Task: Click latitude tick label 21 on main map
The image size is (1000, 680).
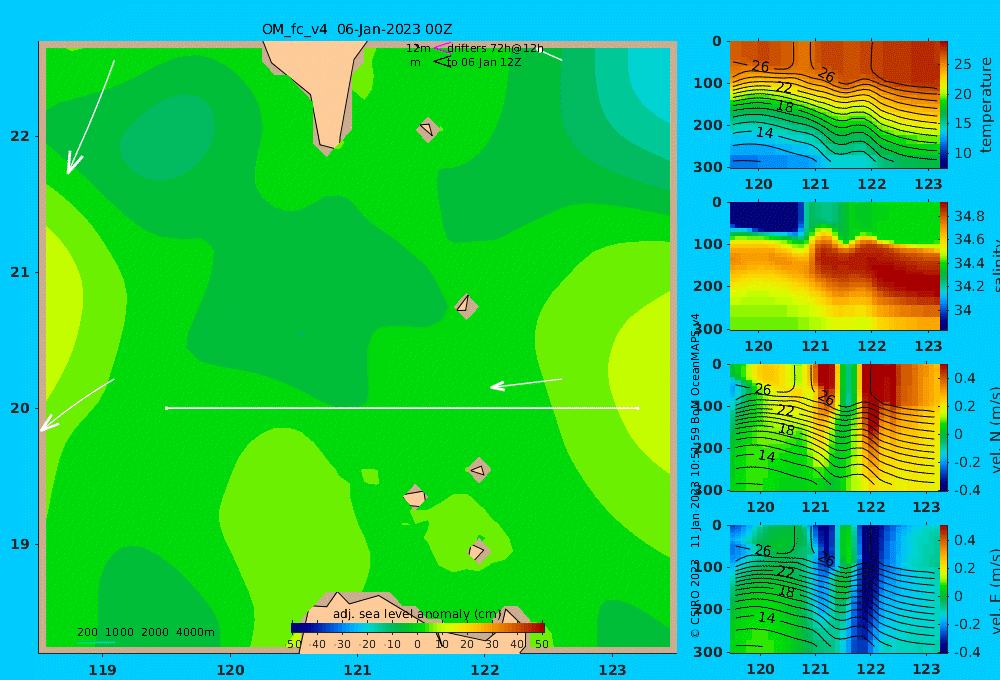Action: click(x=20, y=272)
